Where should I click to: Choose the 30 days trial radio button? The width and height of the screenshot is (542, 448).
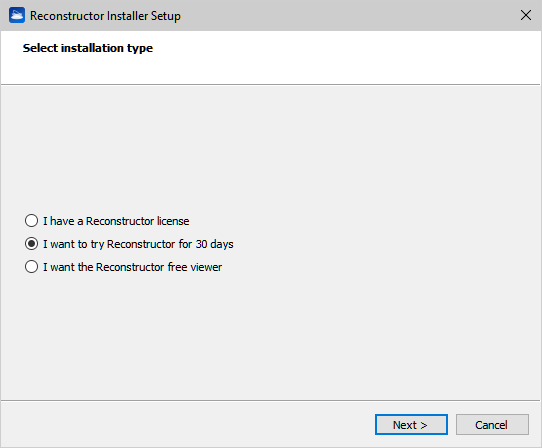coord(31,244)
